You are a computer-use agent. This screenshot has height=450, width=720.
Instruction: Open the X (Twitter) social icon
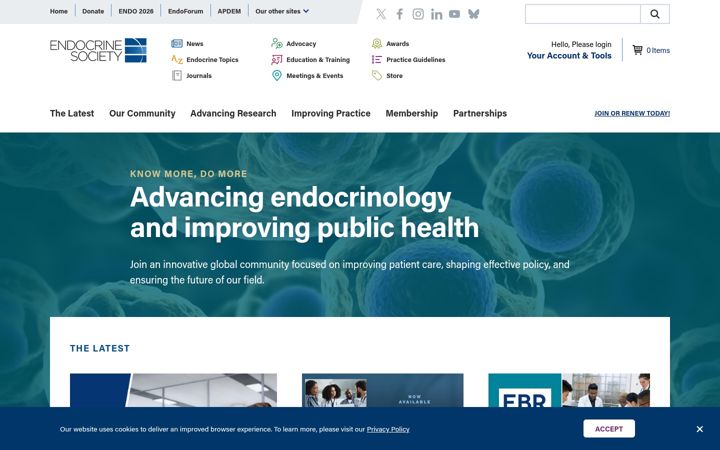[381, 14]
